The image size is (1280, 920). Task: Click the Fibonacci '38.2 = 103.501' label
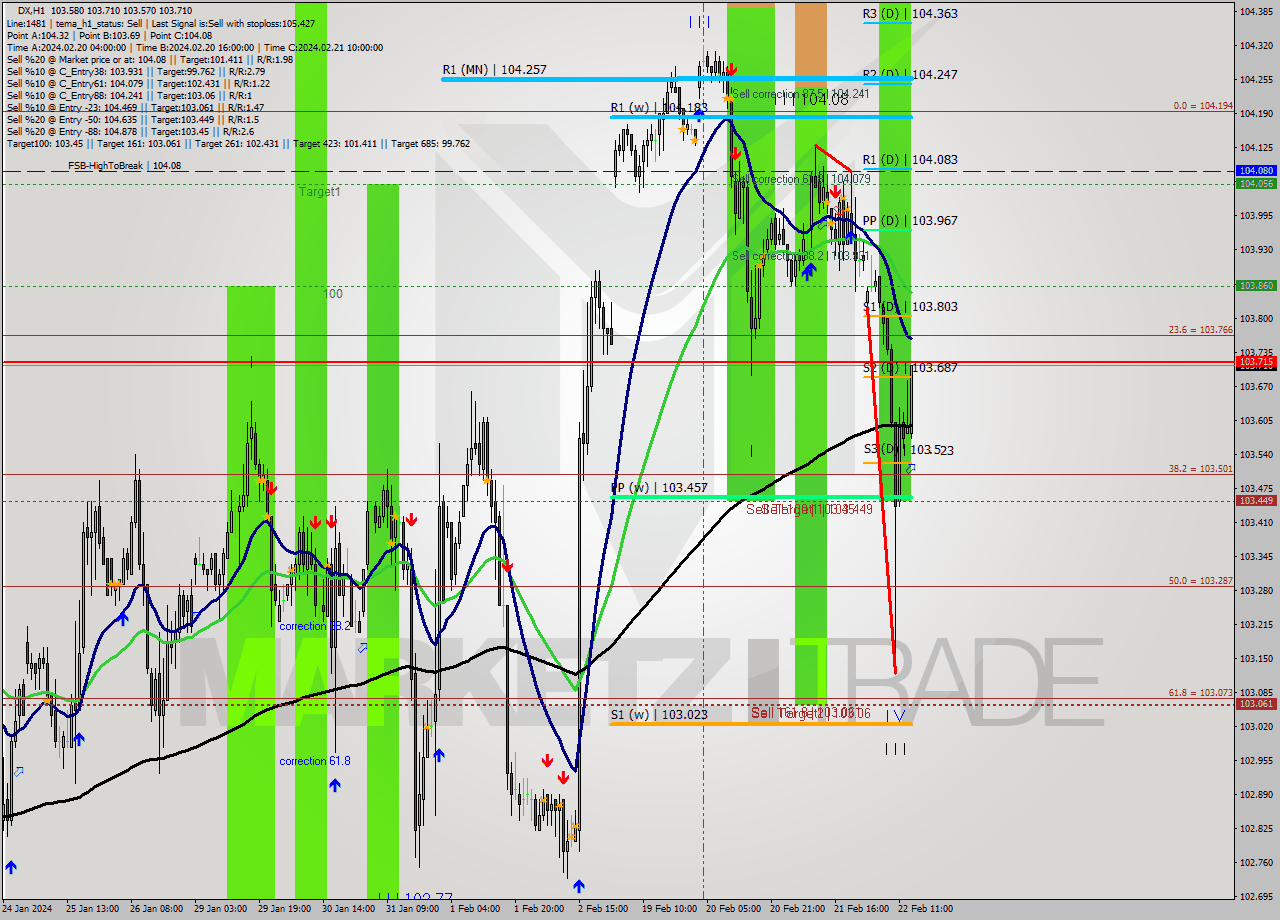[x=1201, y=468]
